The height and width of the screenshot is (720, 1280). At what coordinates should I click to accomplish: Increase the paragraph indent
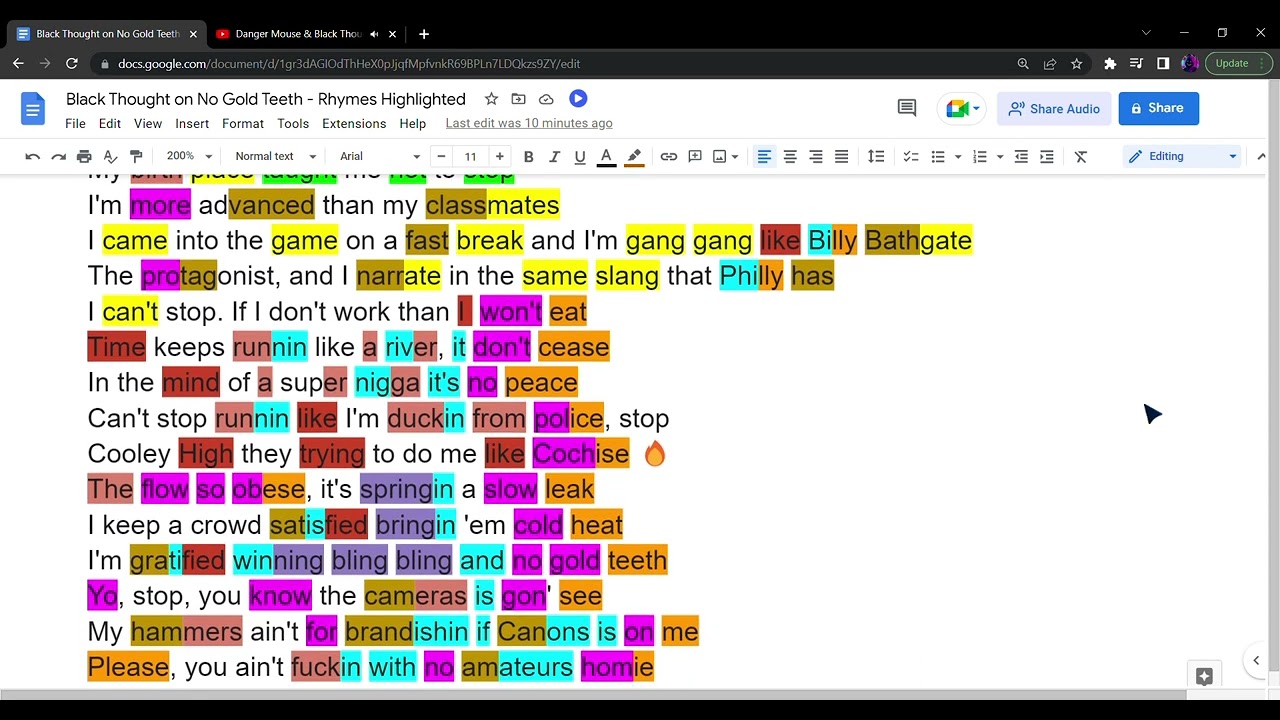click(x=1047, y=156)
